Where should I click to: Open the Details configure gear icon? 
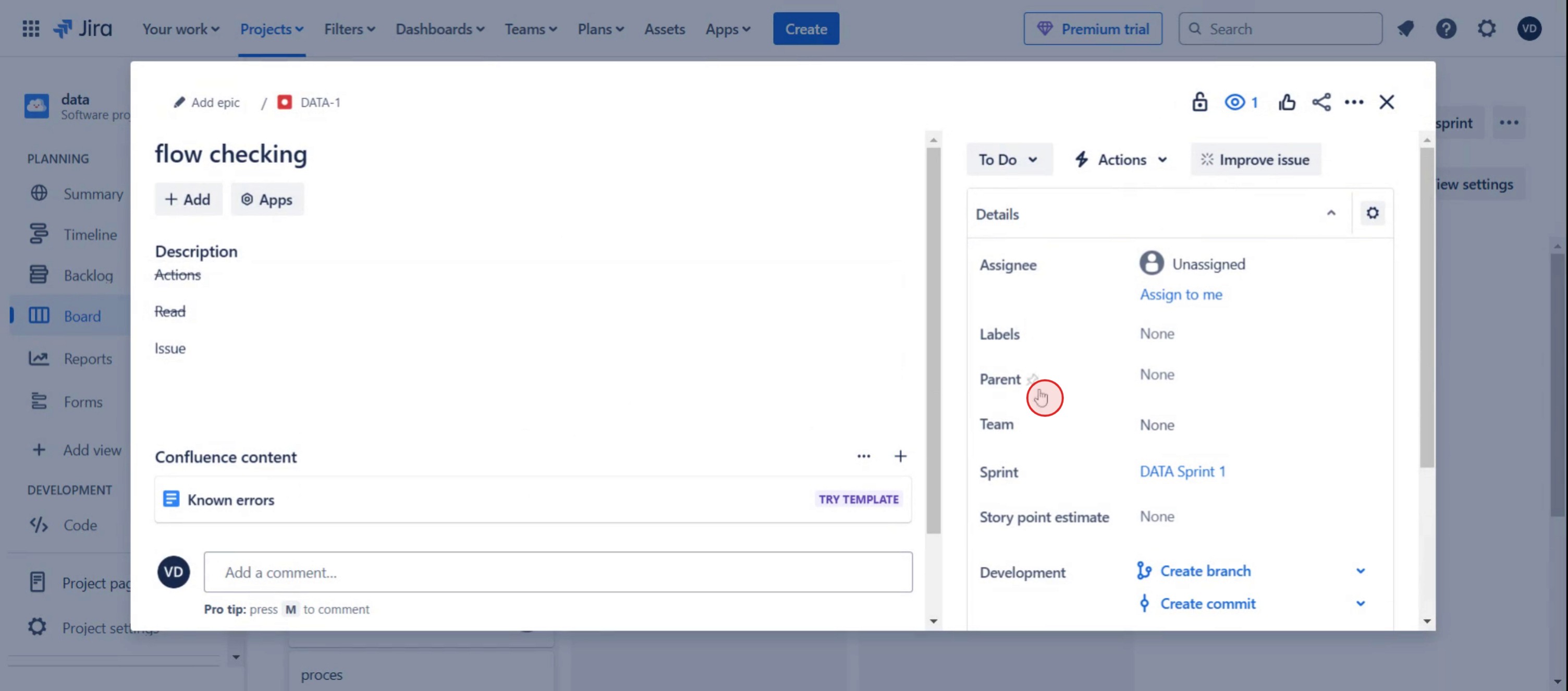tap(1372, 213)
